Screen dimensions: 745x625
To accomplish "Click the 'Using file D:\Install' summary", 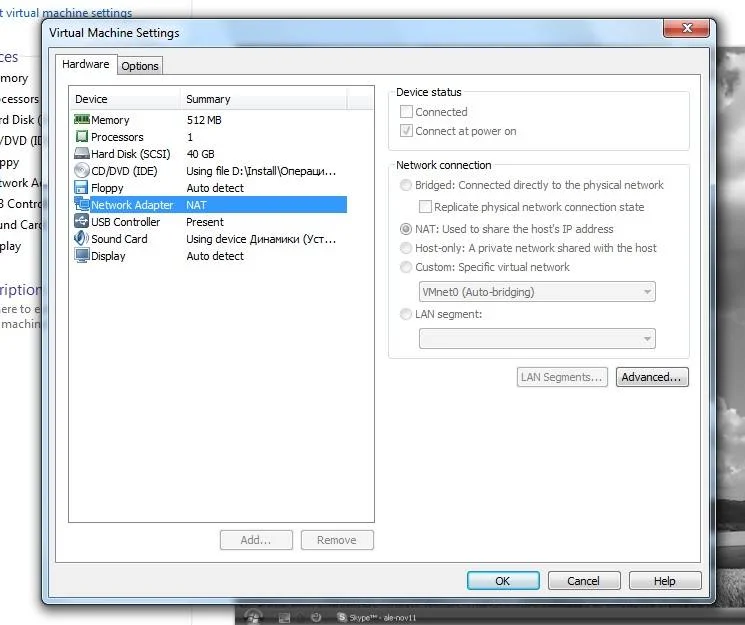I will point(261,171).
